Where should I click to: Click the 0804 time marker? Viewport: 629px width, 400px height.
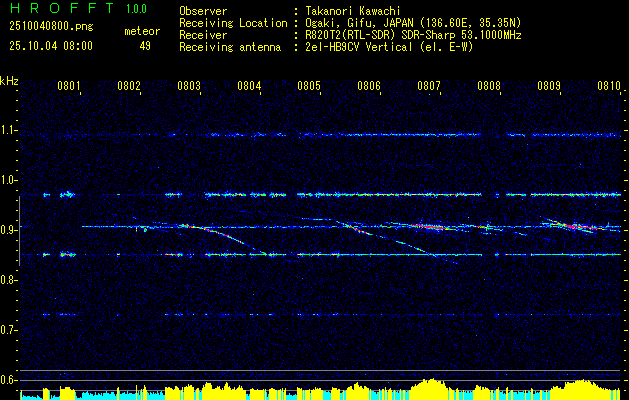coord(249,86)
